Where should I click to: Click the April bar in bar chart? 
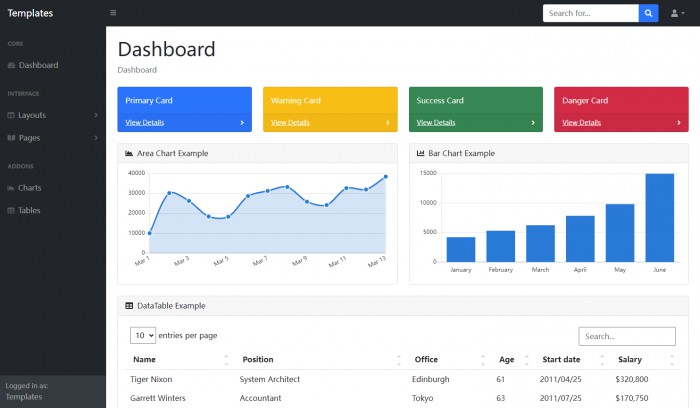[580, 239]
